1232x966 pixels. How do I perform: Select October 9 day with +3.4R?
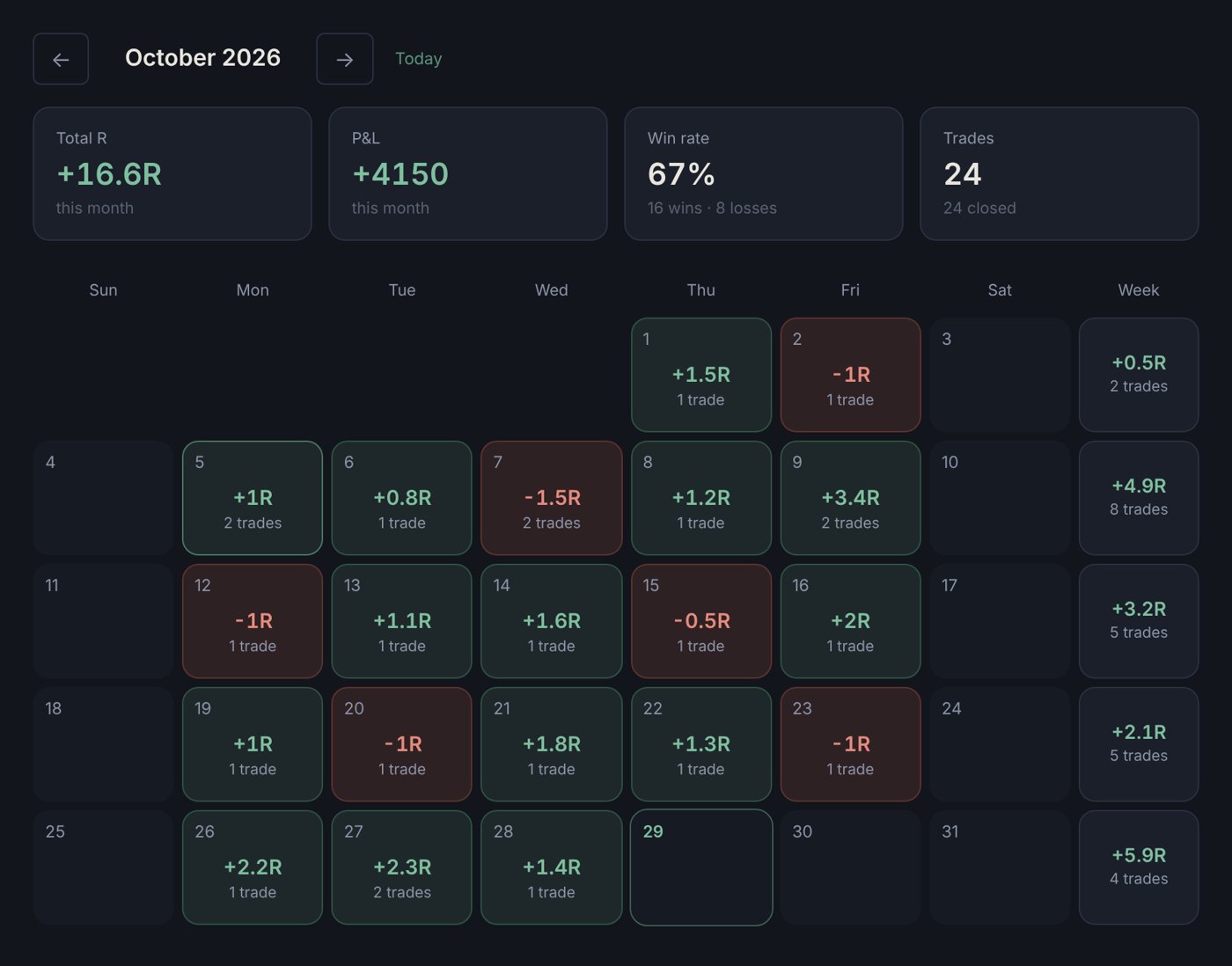tap(850, 498)
